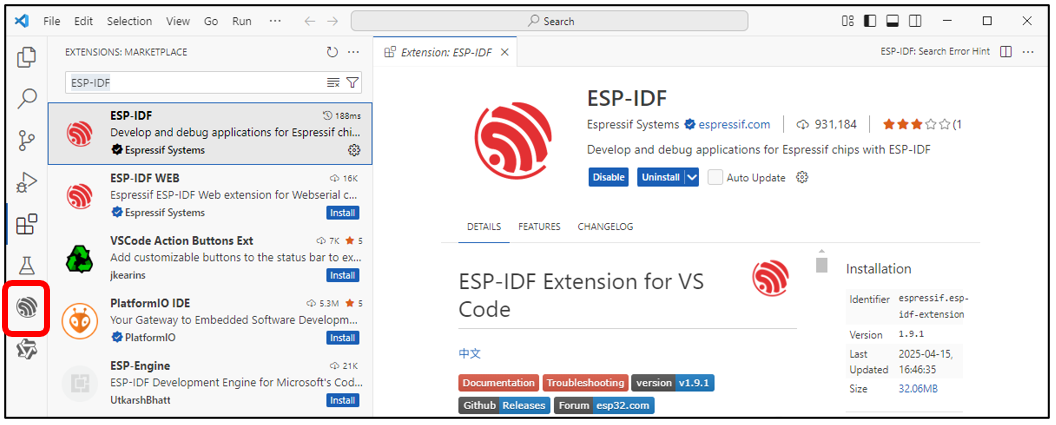This screenshot has height=425, width=1056.
Task: Open the Explorer view in activity bar
Action: click(x=26, y=57)
